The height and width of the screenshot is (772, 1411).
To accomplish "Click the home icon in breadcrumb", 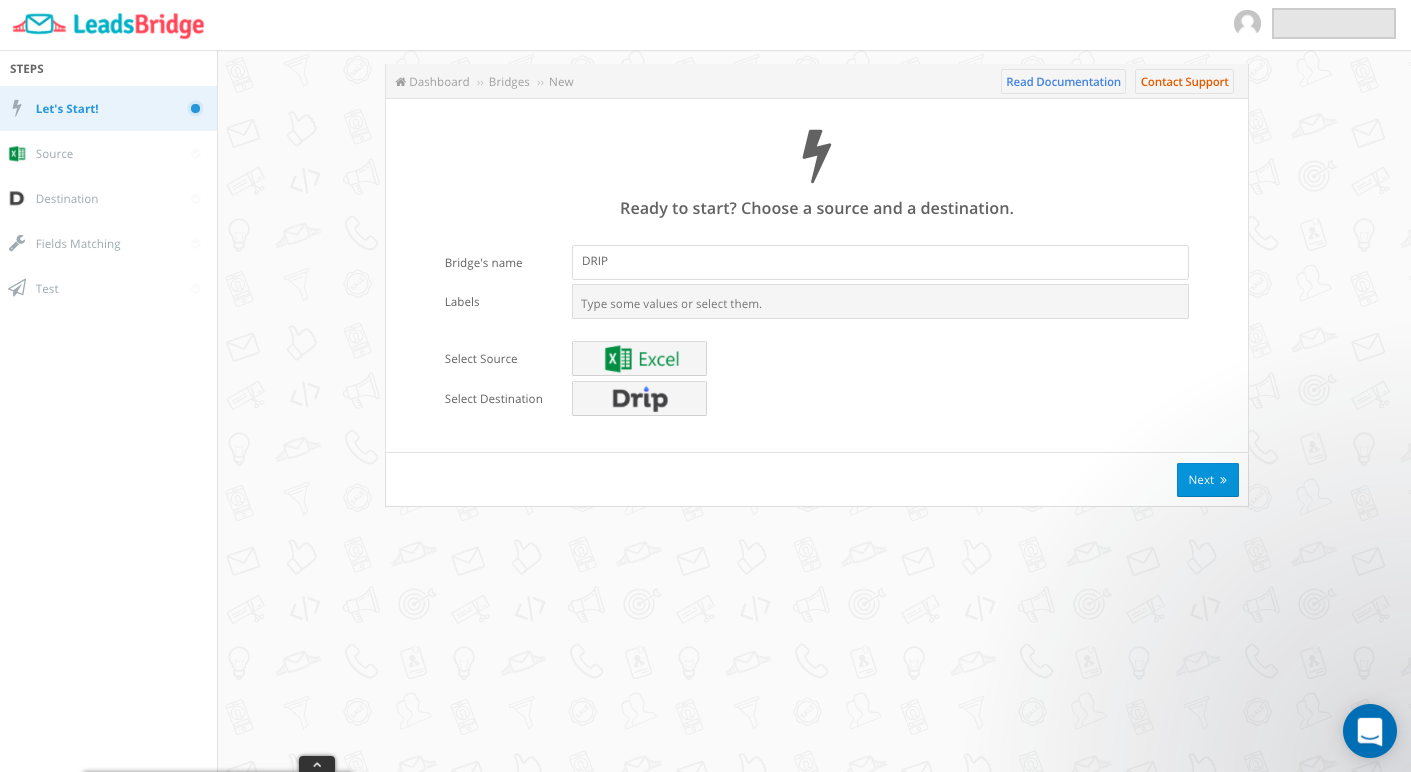I will pos(401,82).
